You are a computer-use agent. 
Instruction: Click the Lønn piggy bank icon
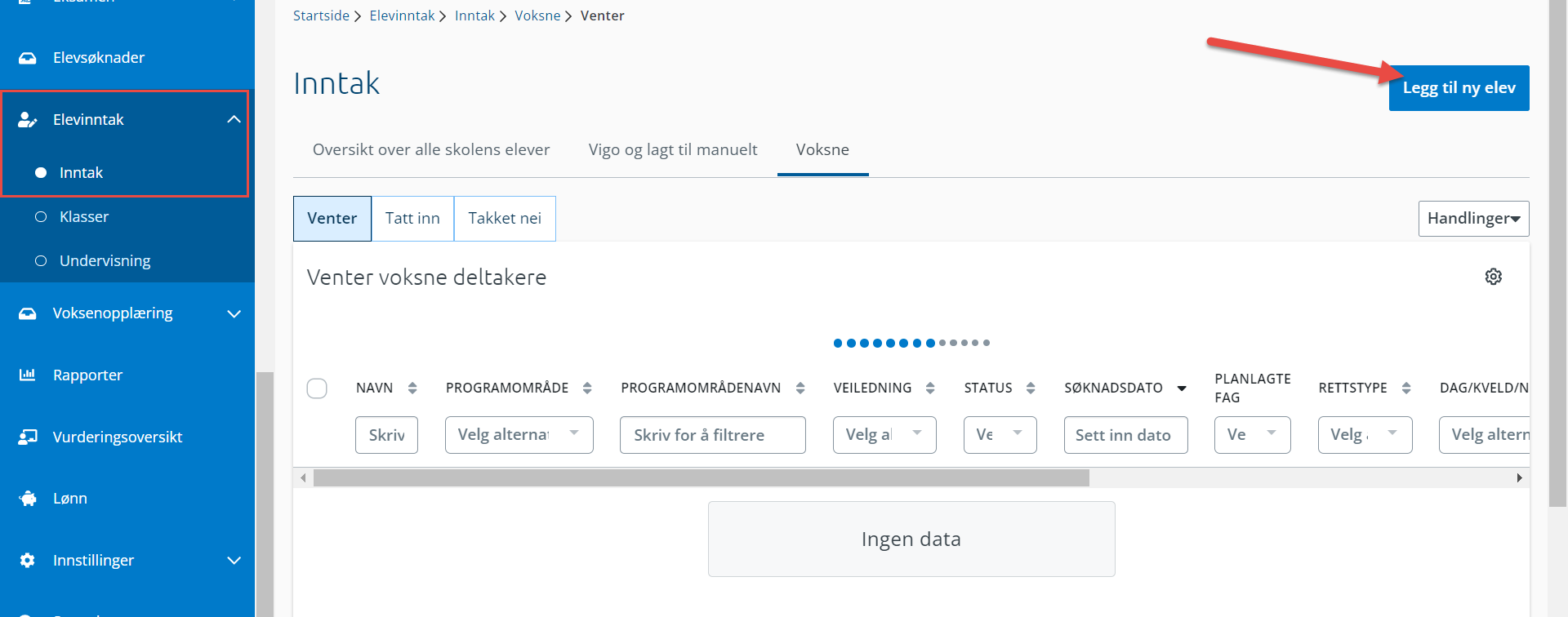point(28,498)
